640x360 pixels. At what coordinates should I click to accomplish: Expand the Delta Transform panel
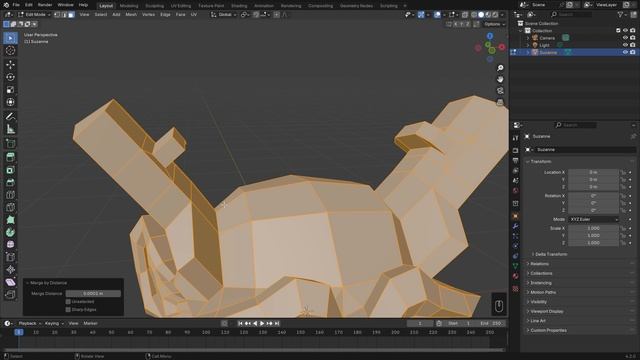click(x=551, y=254)
